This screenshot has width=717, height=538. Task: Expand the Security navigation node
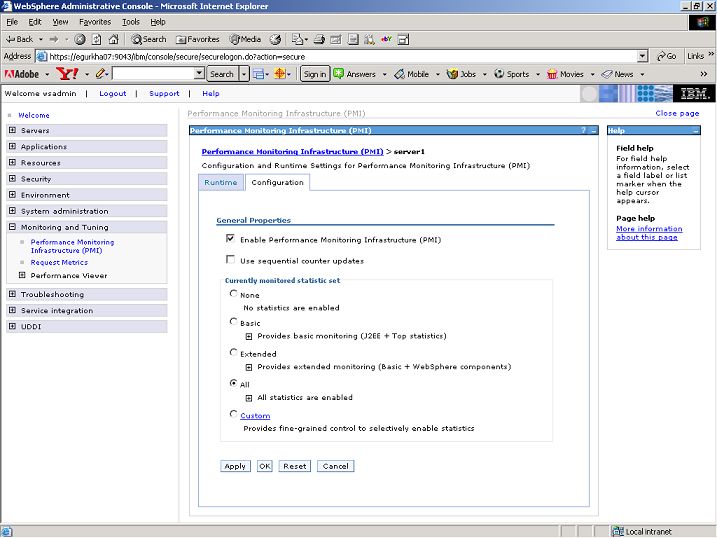coord(12,178)
